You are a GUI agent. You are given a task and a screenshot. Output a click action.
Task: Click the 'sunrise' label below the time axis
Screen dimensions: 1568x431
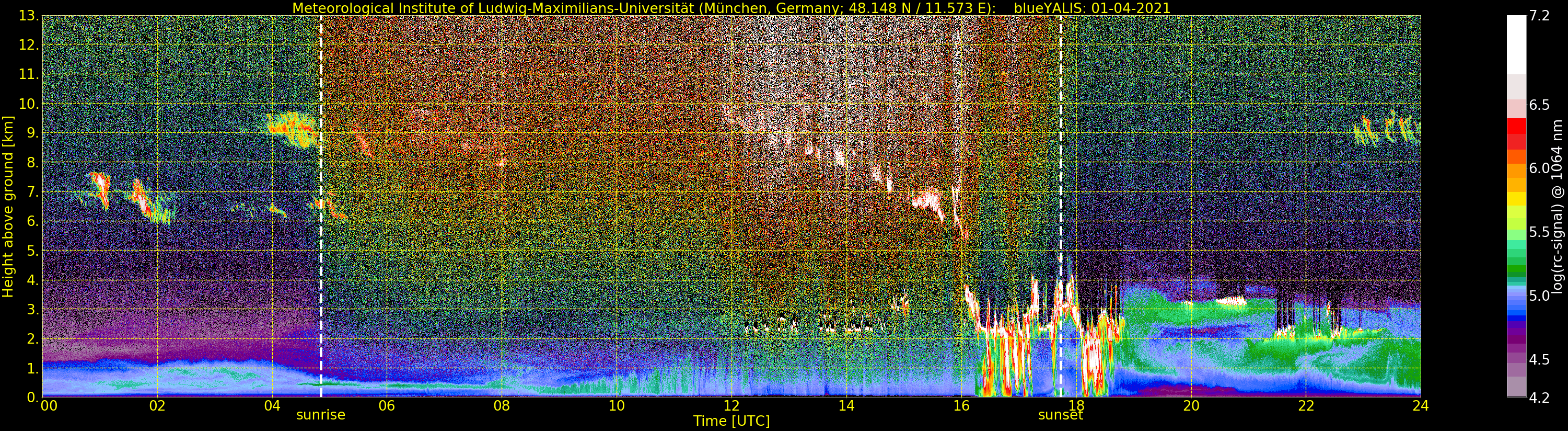pos(321,415)
